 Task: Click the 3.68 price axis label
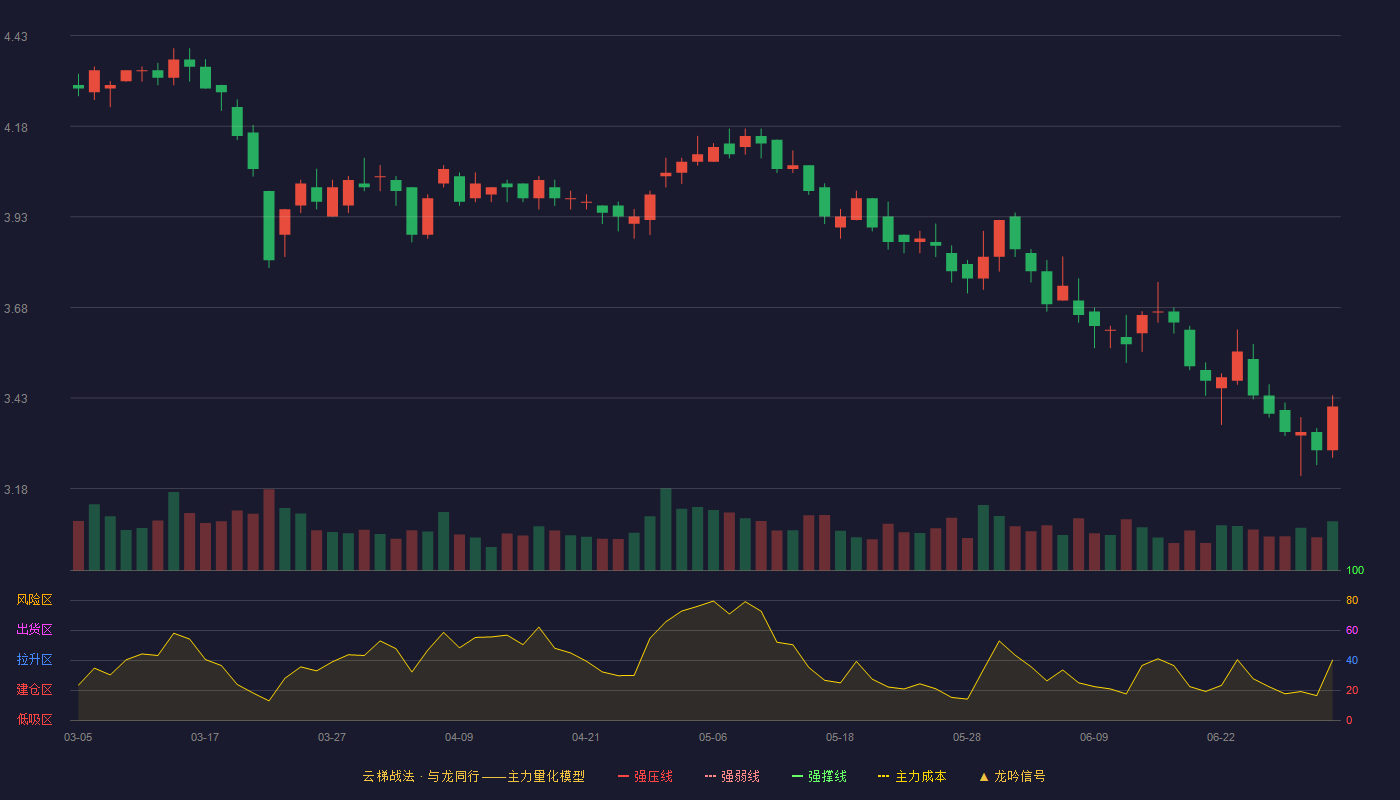16,309
